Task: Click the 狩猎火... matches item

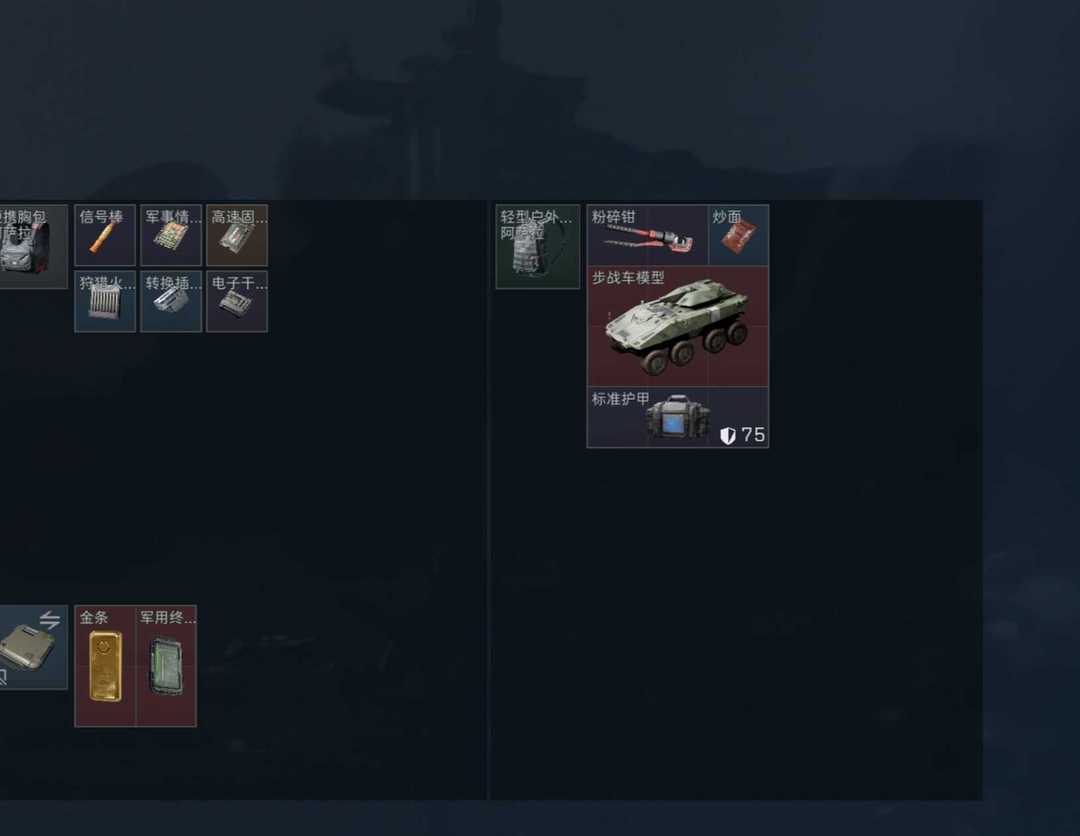Action: 105,301
